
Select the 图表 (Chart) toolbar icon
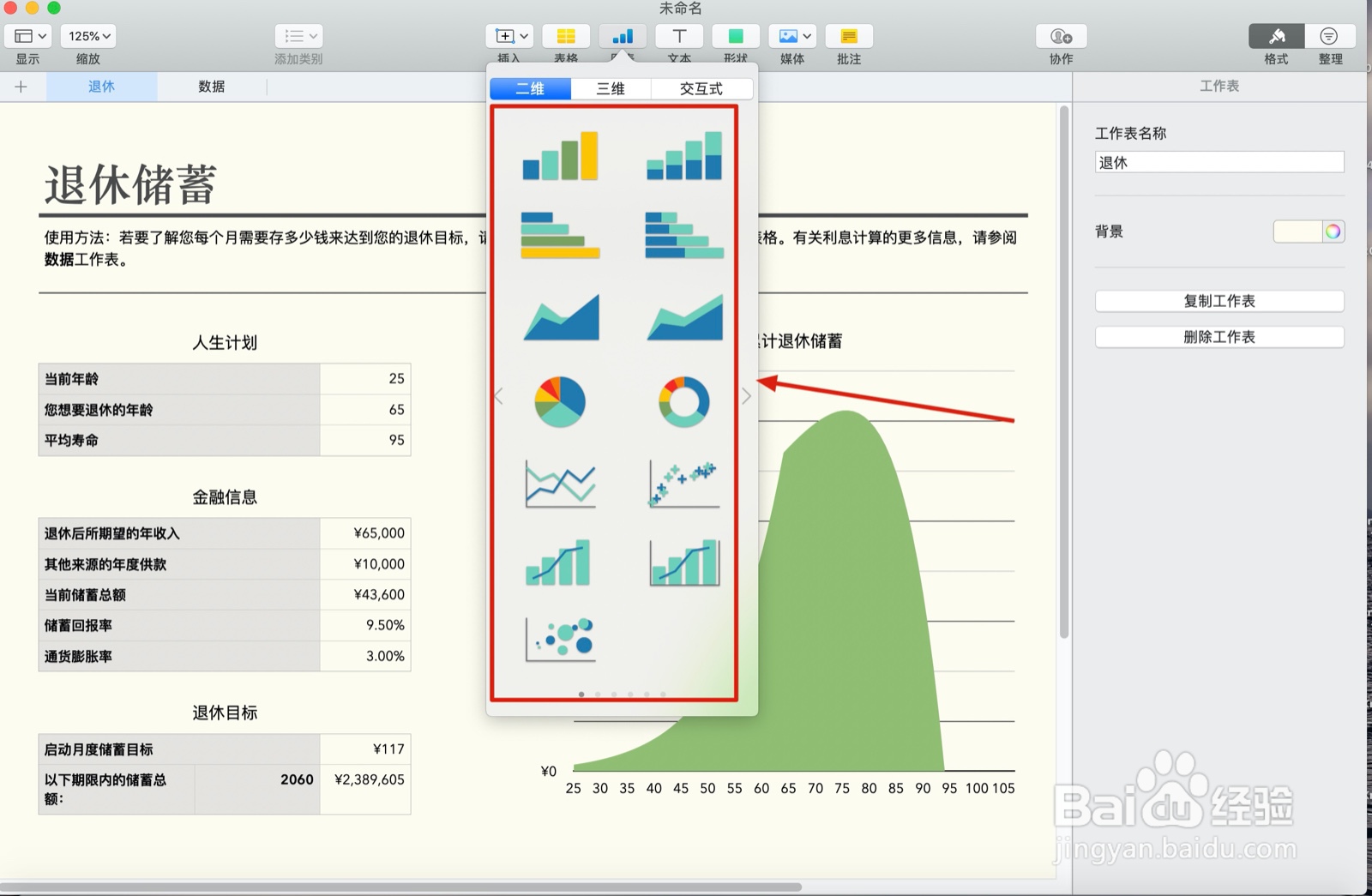pos(623,36)
